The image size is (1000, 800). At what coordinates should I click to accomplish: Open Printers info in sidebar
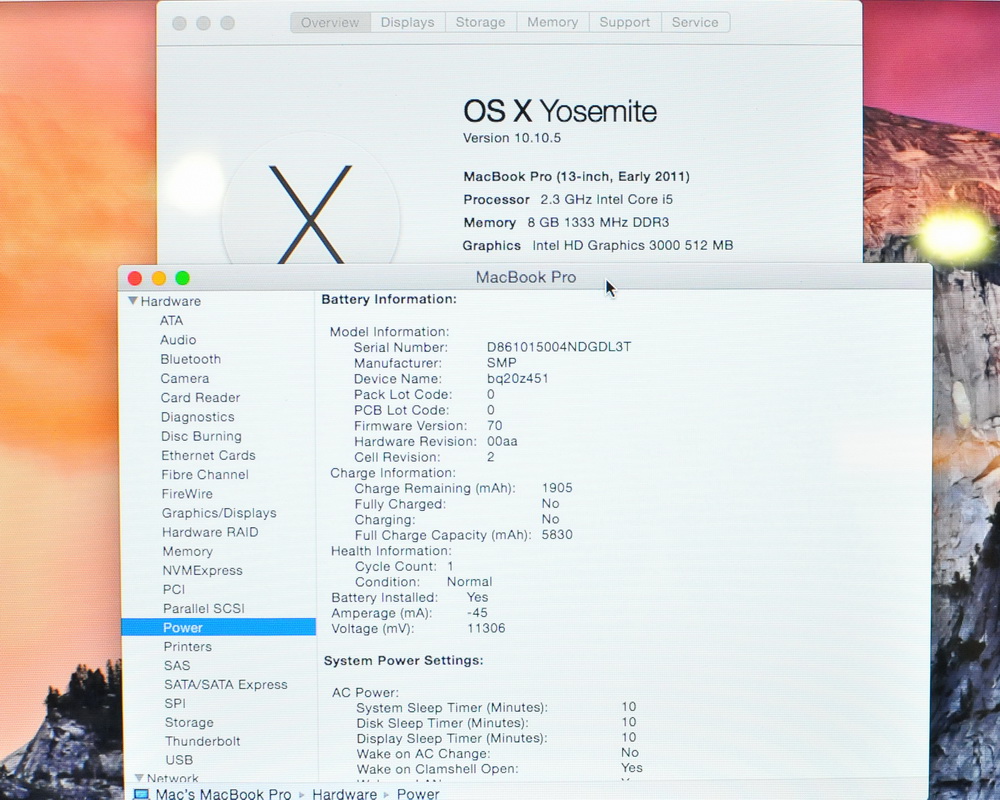pos(188,646)
